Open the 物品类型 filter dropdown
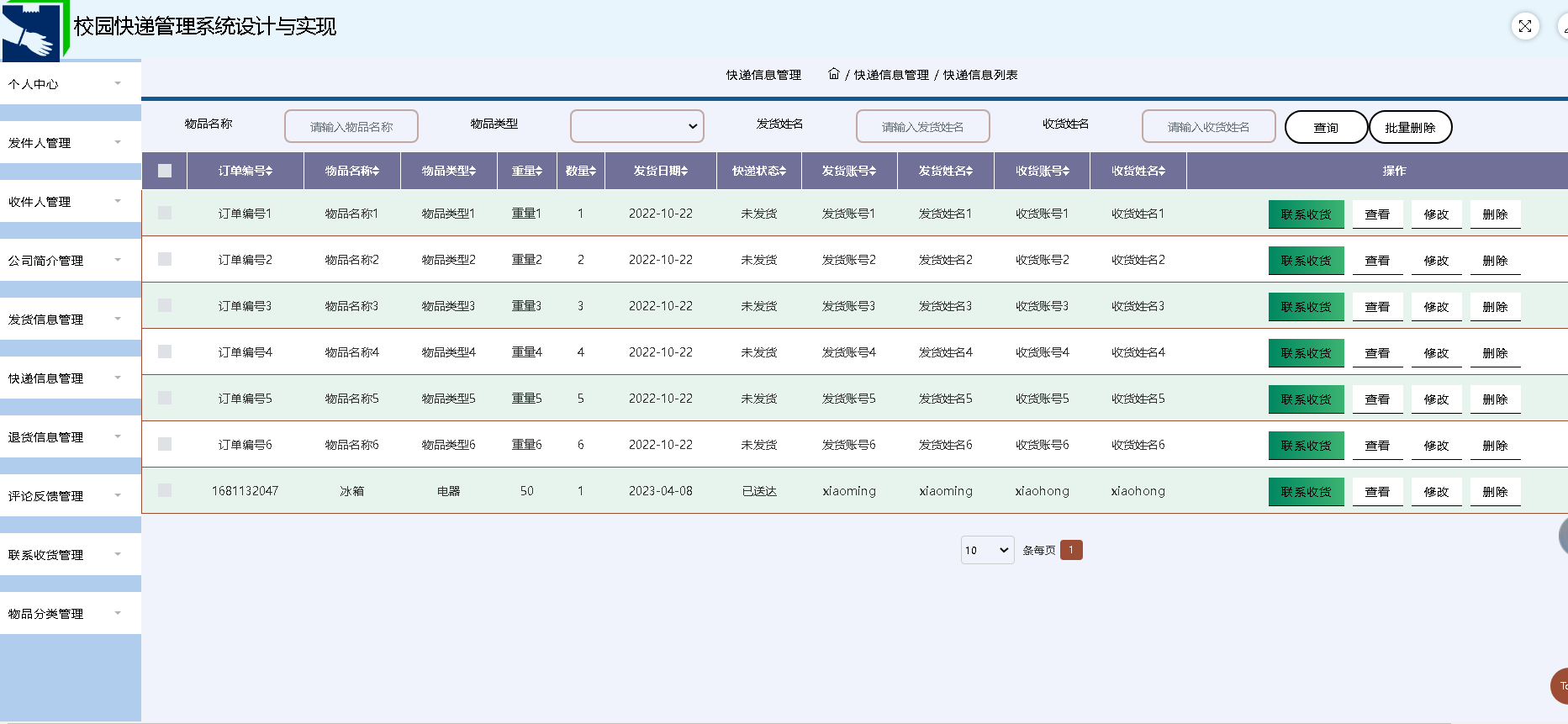 (637, 126)
